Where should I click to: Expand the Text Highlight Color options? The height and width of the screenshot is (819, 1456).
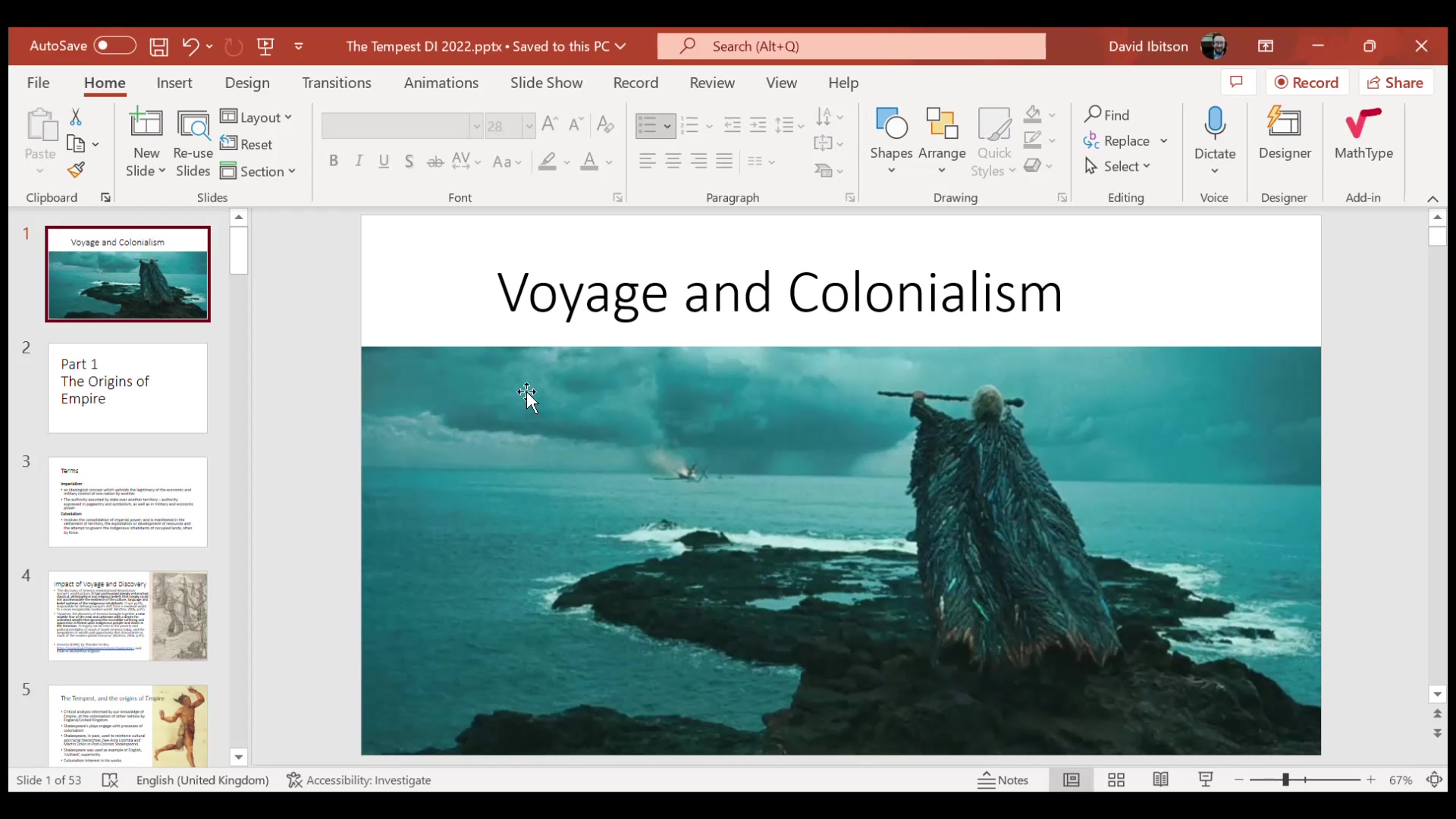[566, 162]
